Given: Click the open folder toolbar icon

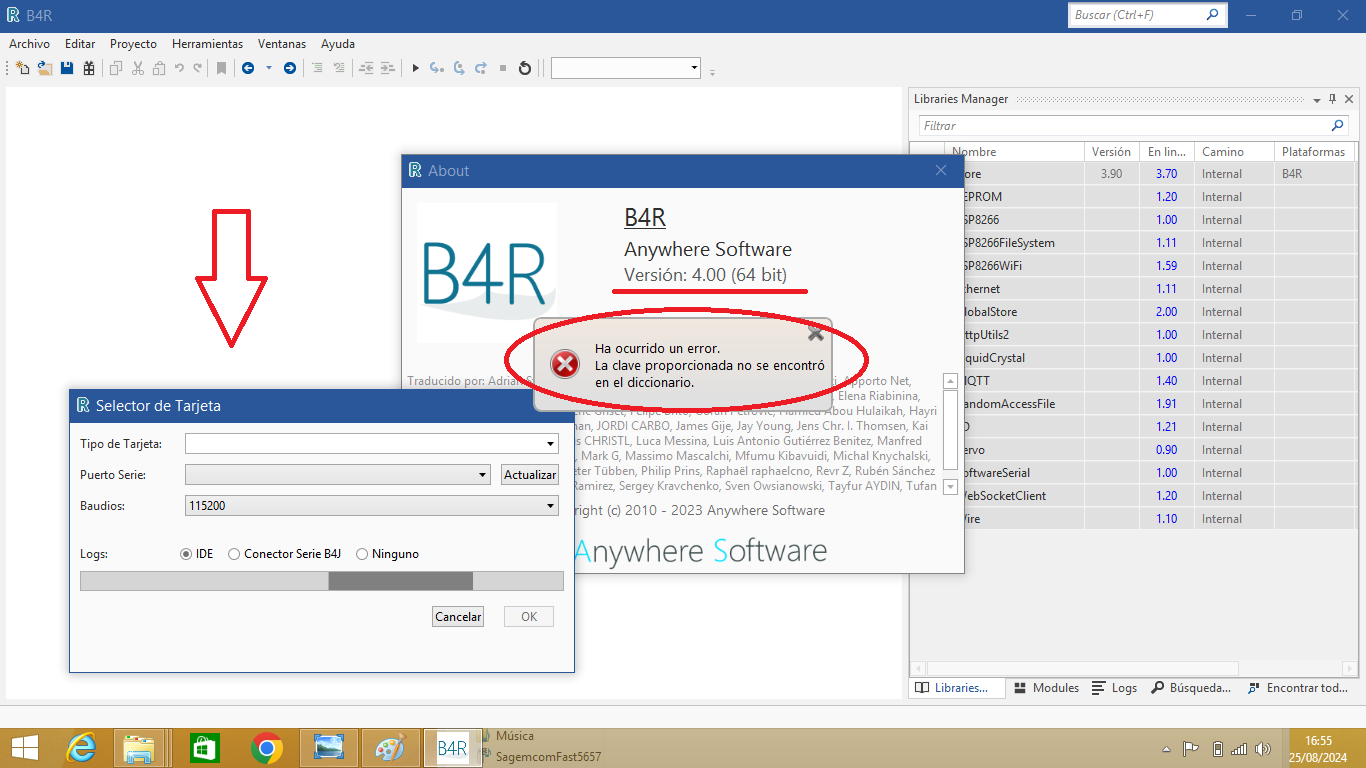Looking at the screenshot, I should [45, 68].
